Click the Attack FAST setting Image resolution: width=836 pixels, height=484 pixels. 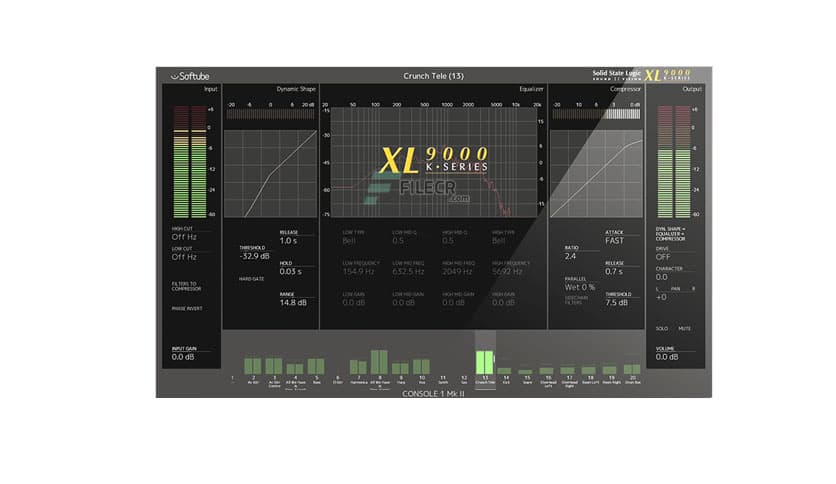click(614, 241)
